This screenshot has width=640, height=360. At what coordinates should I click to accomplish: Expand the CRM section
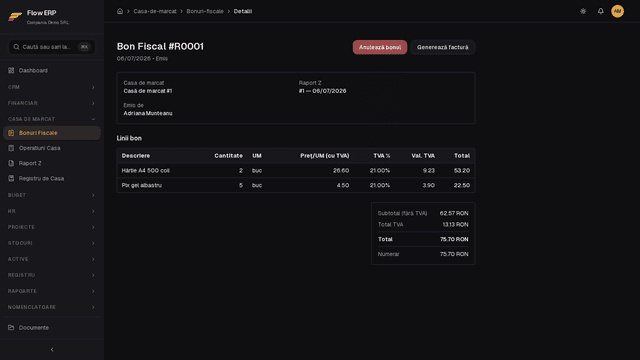click(52, 87)
